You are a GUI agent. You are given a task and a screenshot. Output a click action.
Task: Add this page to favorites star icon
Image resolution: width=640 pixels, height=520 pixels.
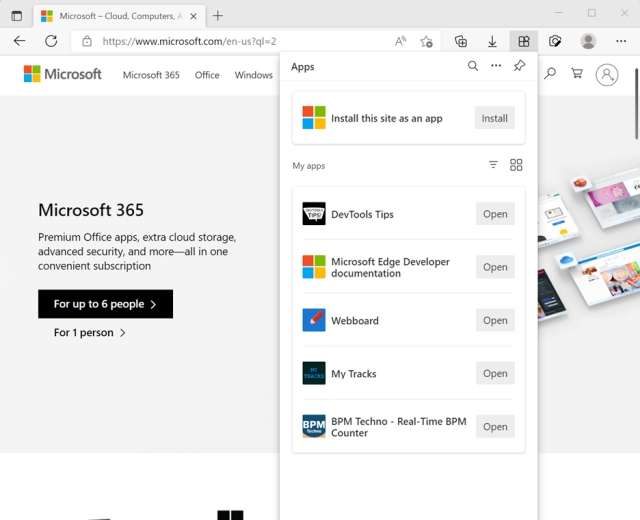pos(427,41)
